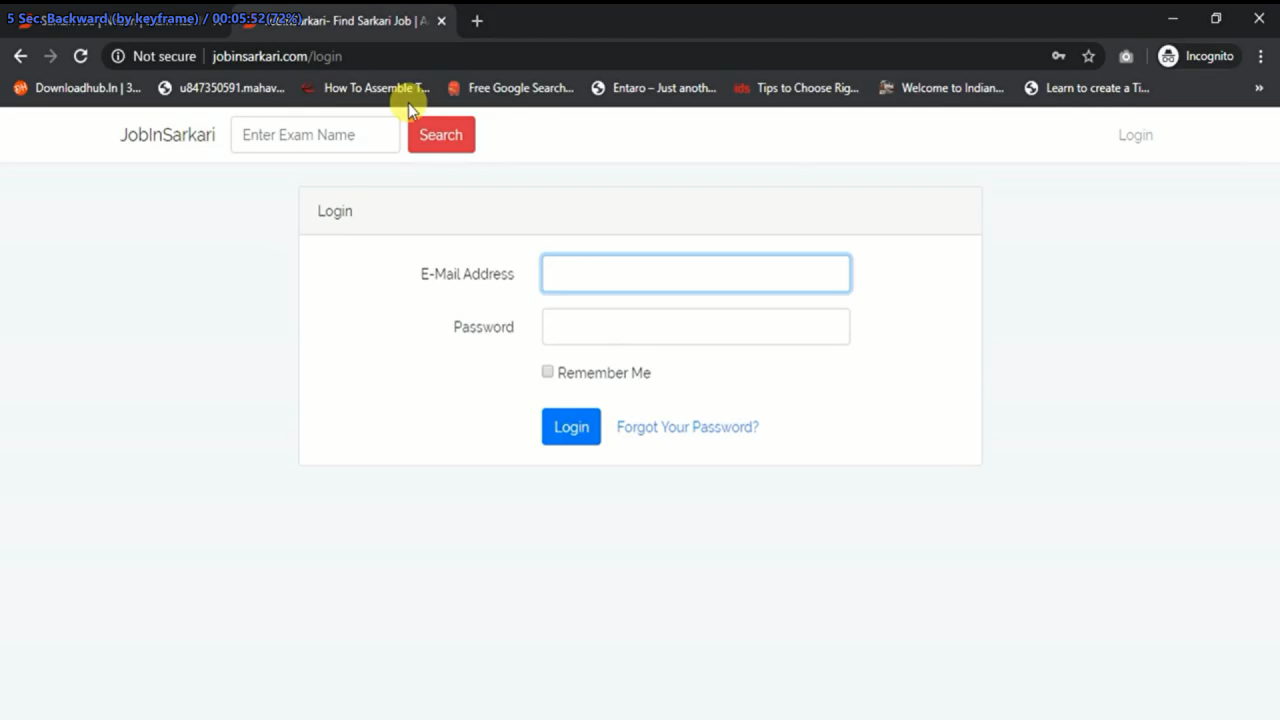The image size is (1280, 720).
Task: Click the red Search button
Action: 441,135
